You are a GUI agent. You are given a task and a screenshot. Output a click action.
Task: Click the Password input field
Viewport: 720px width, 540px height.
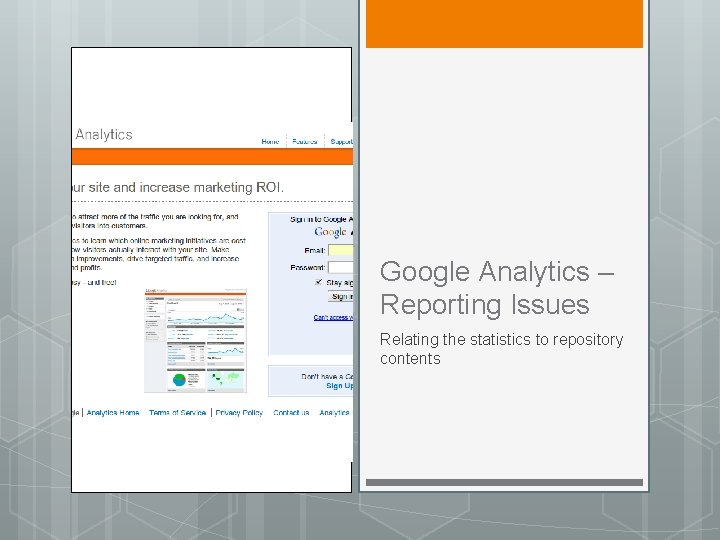pyautogui.click(x=341, y=267)
